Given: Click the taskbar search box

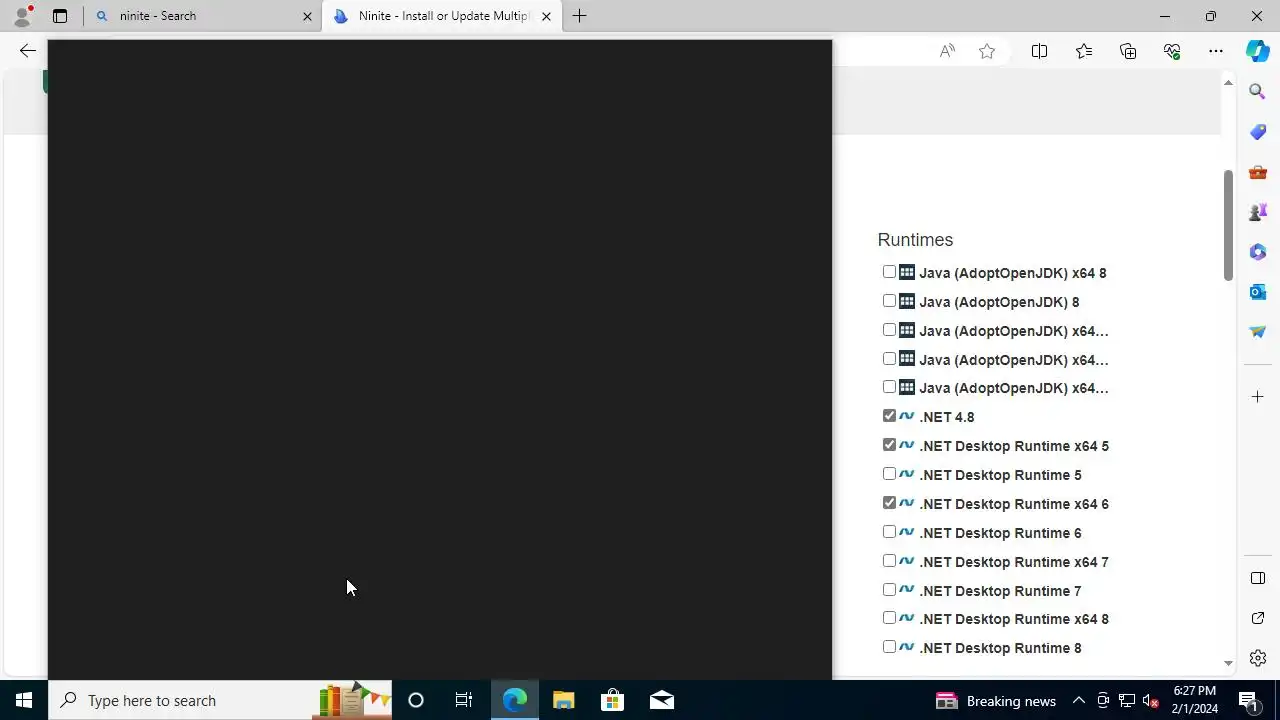Looking at the screenshot, I should pyautogui.click(x=220, y=700).
